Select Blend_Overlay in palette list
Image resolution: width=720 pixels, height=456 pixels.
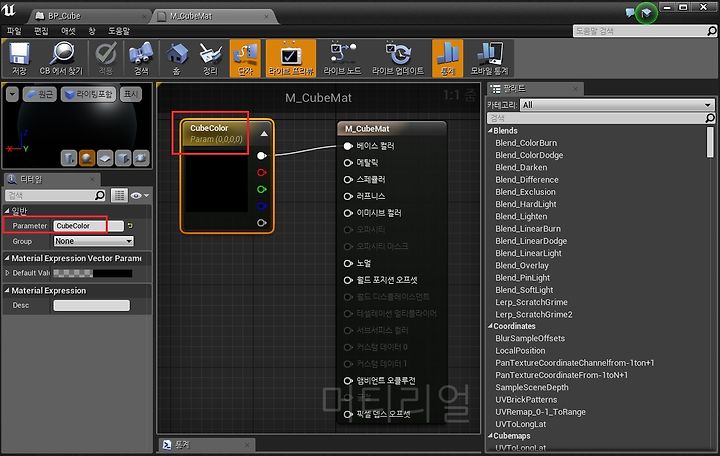pyautogui.click(x=522, y=265)
